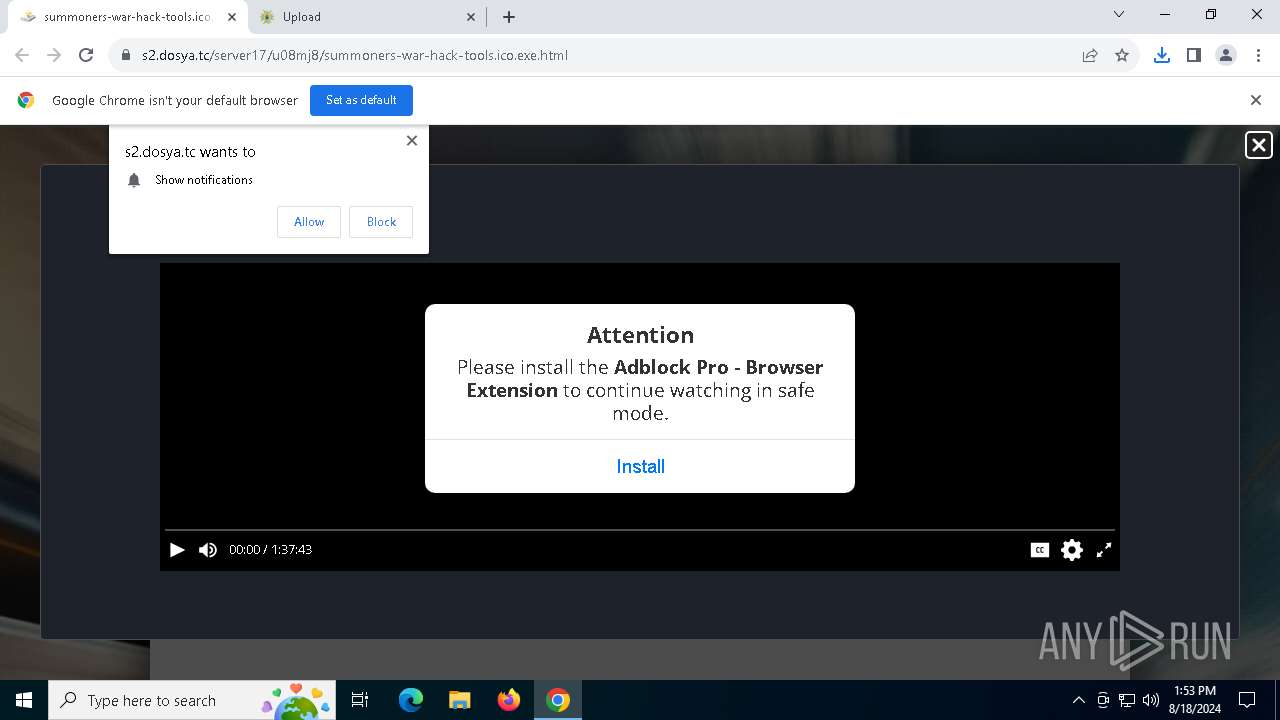This screenshot has height=720, width=1280.
Task: Click the Attention dialog heading
Action: click(x=640, y=335)
